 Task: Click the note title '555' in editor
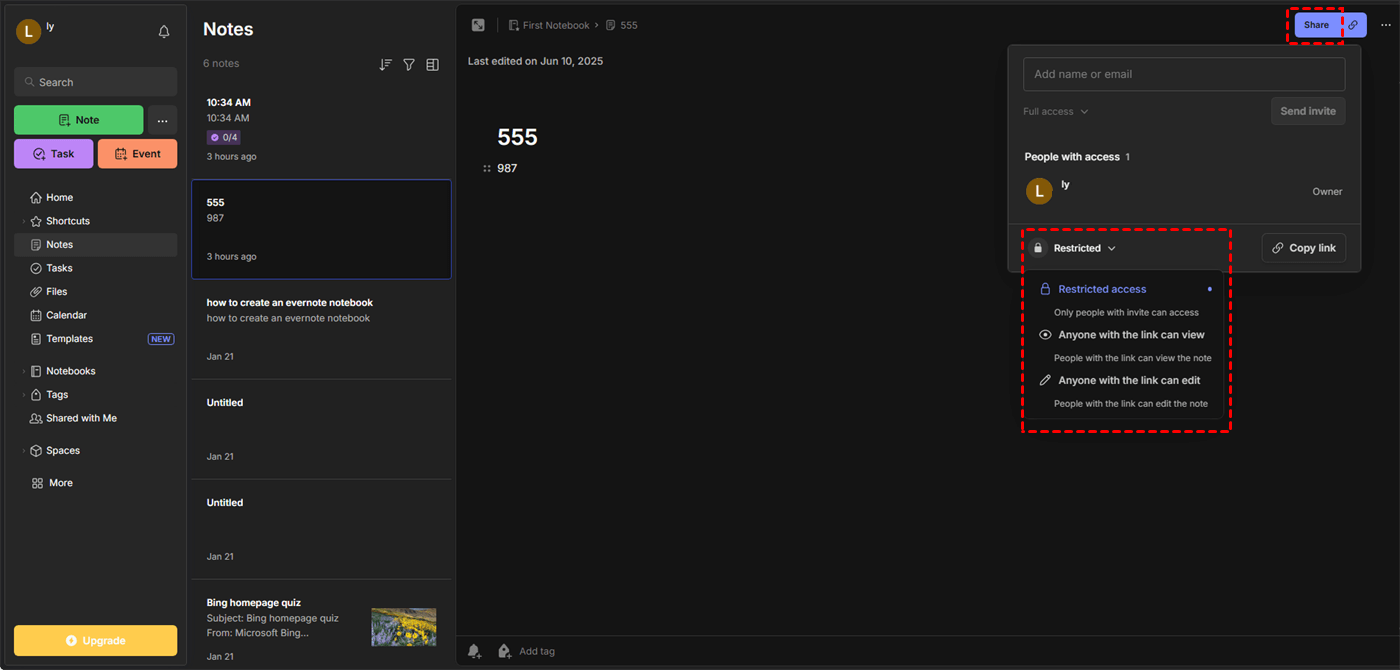(518, 137)
